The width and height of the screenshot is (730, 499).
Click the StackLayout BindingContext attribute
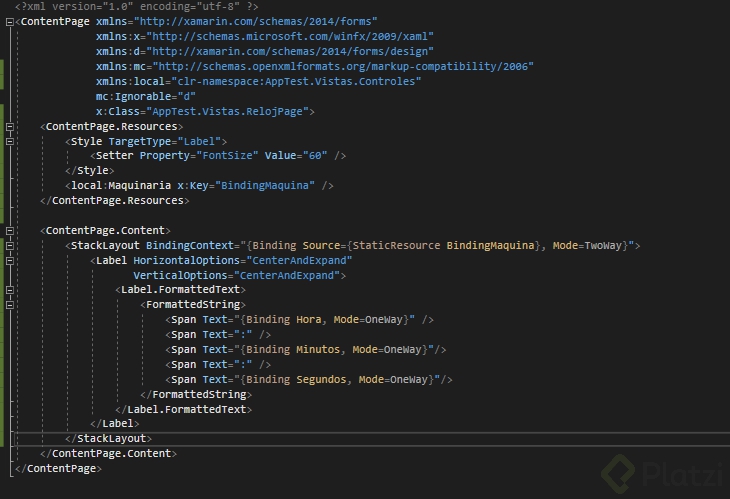point(190,245)
